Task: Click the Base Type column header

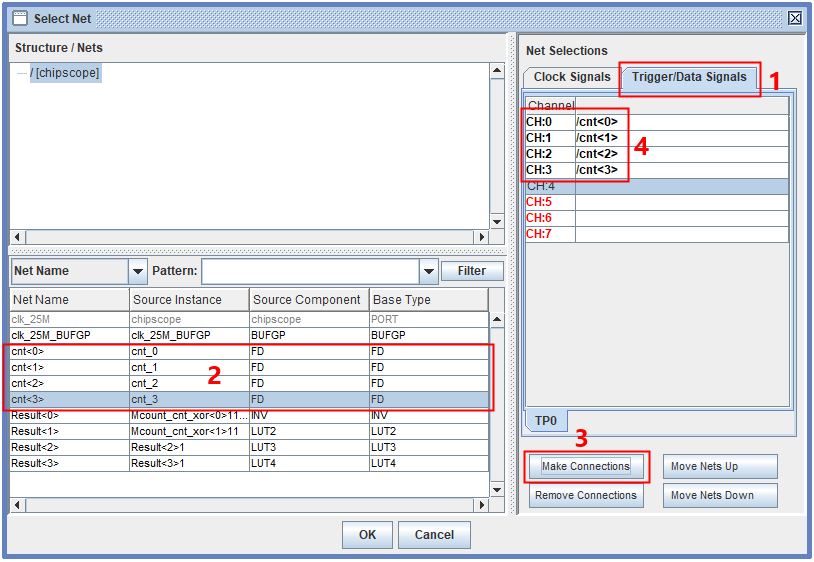Action: (x=427, y=300)
